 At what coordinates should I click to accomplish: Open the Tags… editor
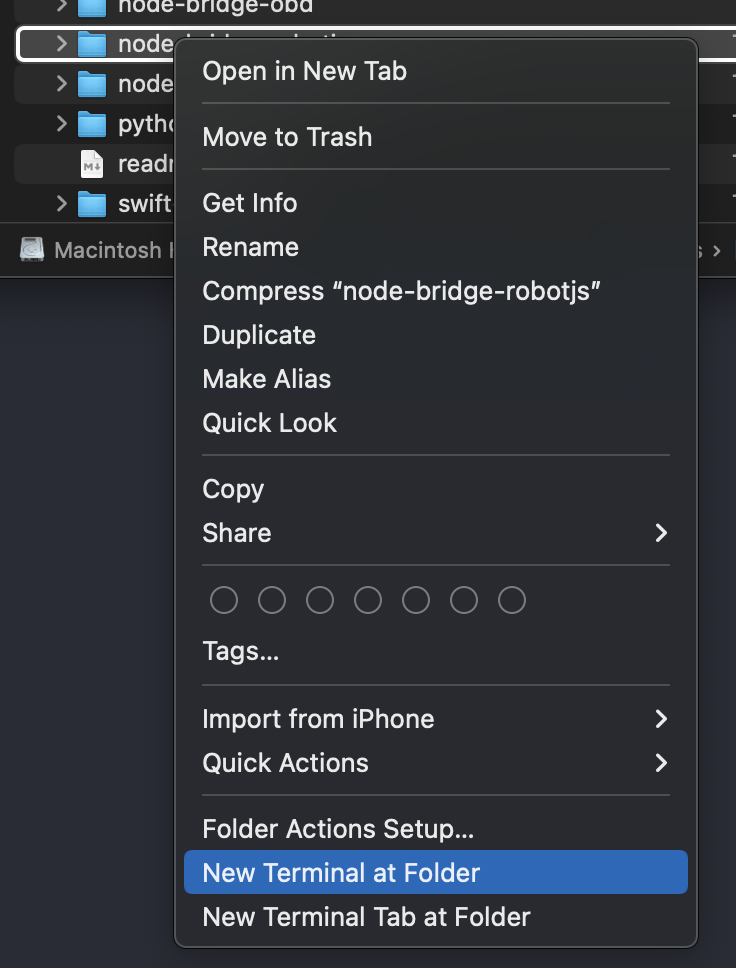coord(240,653)
